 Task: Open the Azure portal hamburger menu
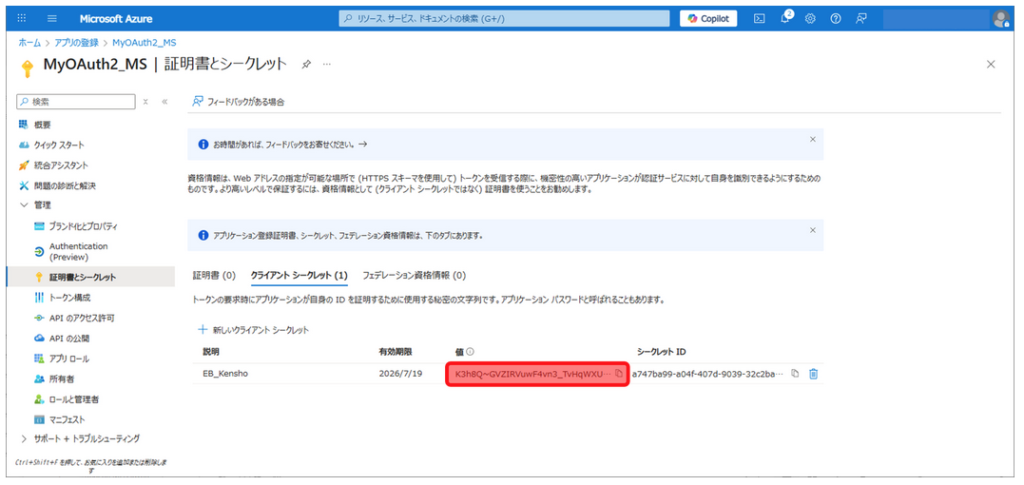pyautogui.click(x=52, y=19)
